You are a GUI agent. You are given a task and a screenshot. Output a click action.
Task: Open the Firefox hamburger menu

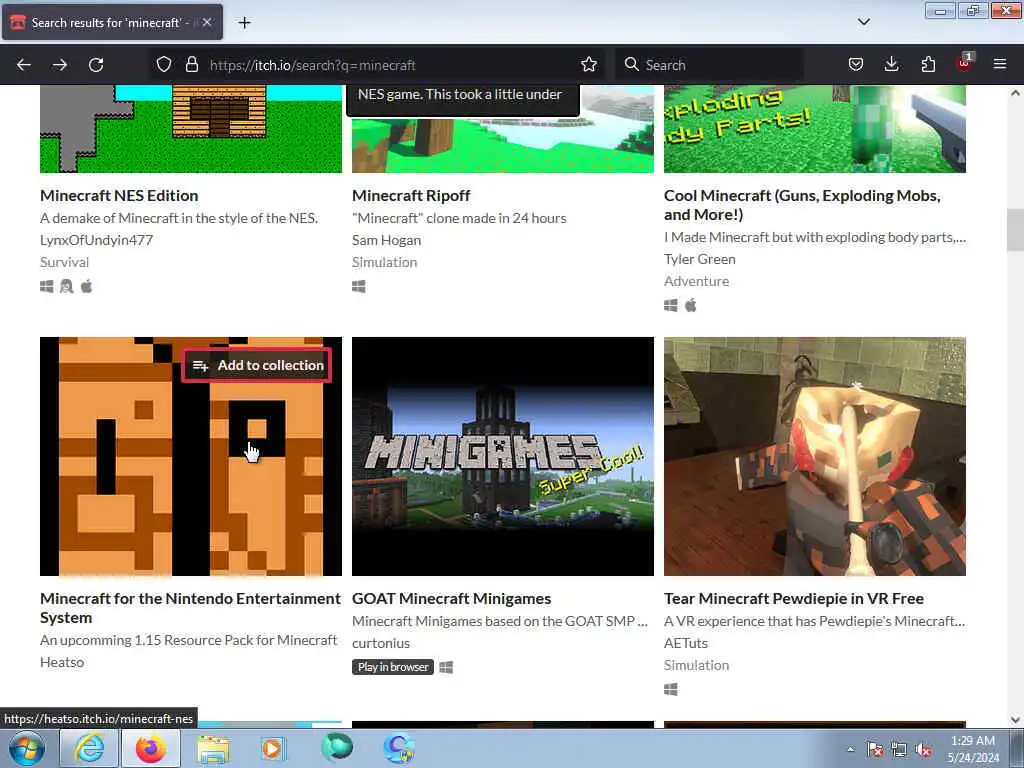click(1000, 65)
